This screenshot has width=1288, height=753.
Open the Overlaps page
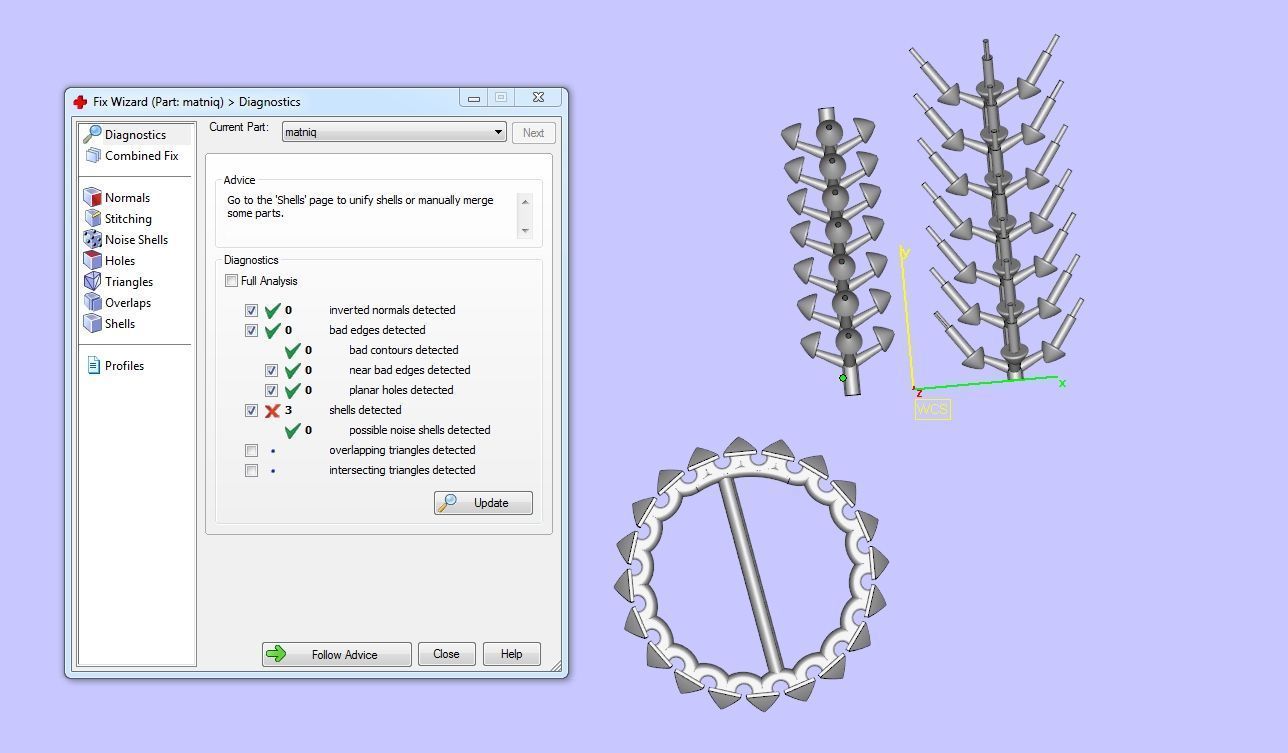click(128, 302)
